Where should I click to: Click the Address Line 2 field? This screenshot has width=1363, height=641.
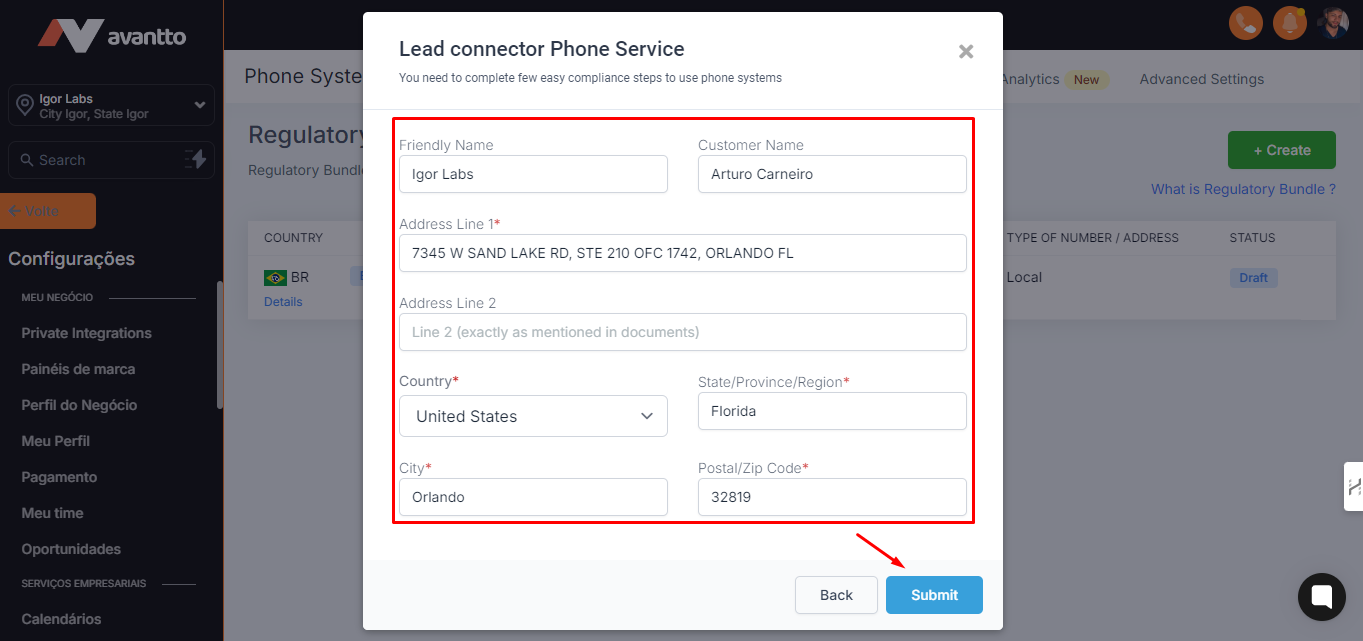[682, 332]
